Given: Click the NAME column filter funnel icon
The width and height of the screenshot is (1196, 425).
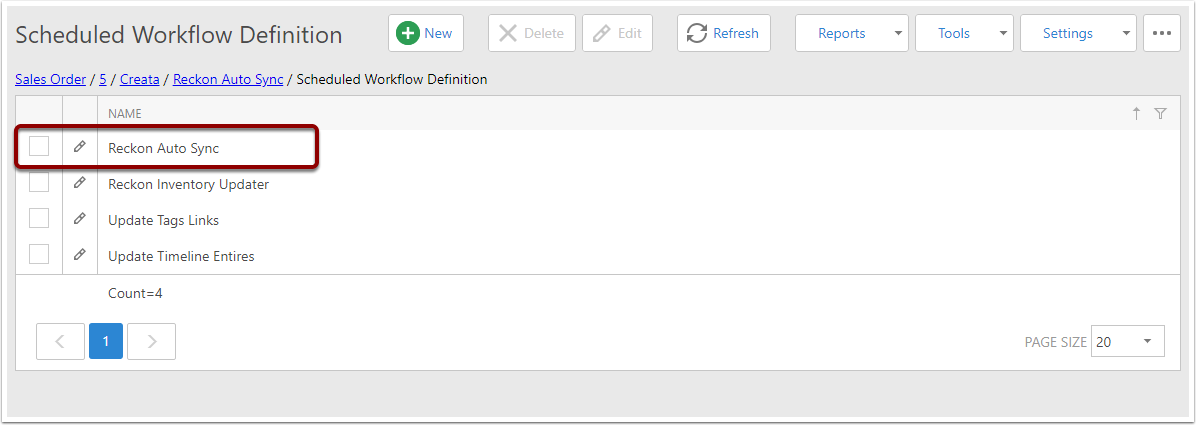Looking at the screenshot, I should (x=1160, y=114).
